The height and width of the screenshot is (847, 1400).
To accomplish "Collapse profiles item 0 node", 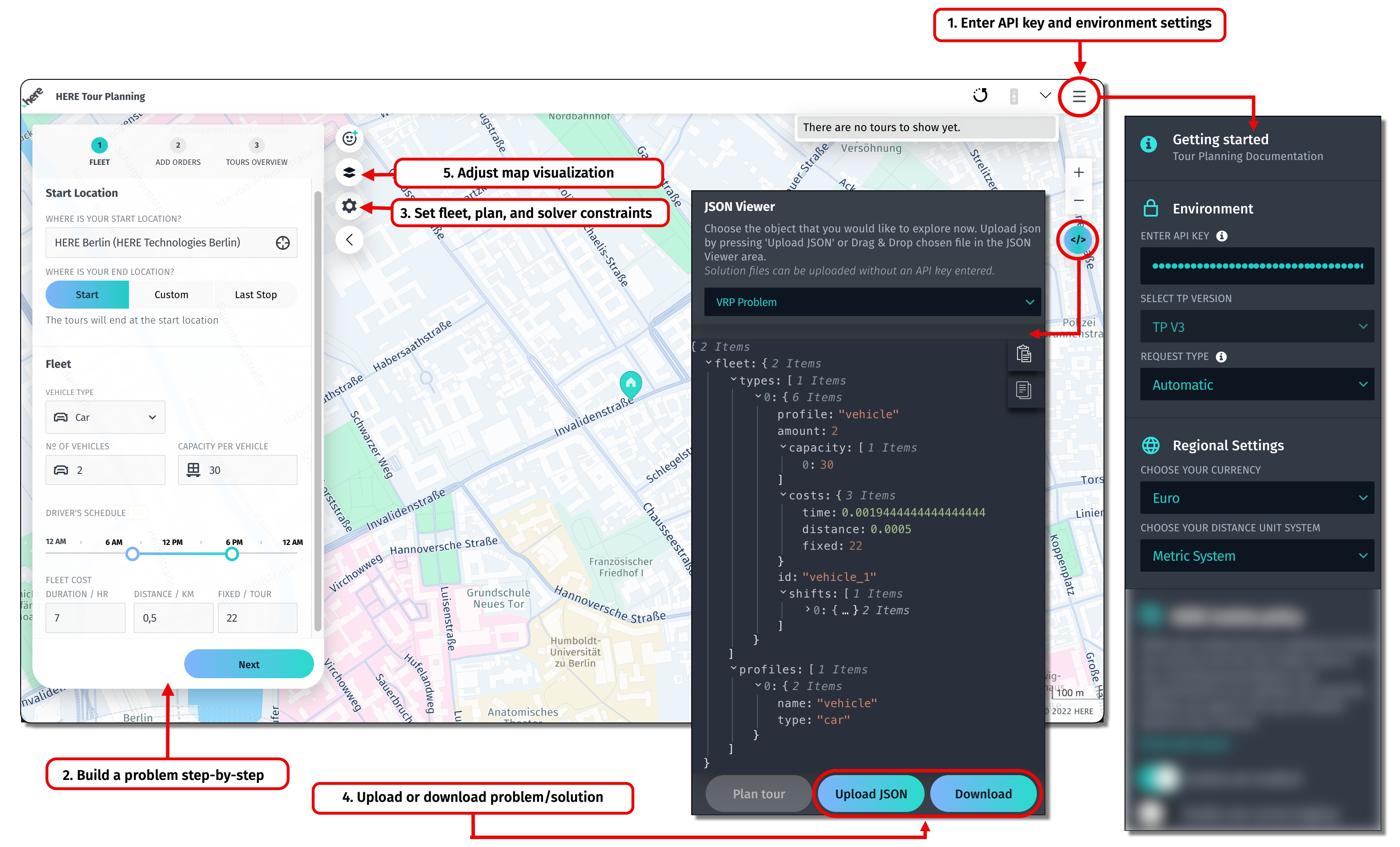I will [758, 686].
